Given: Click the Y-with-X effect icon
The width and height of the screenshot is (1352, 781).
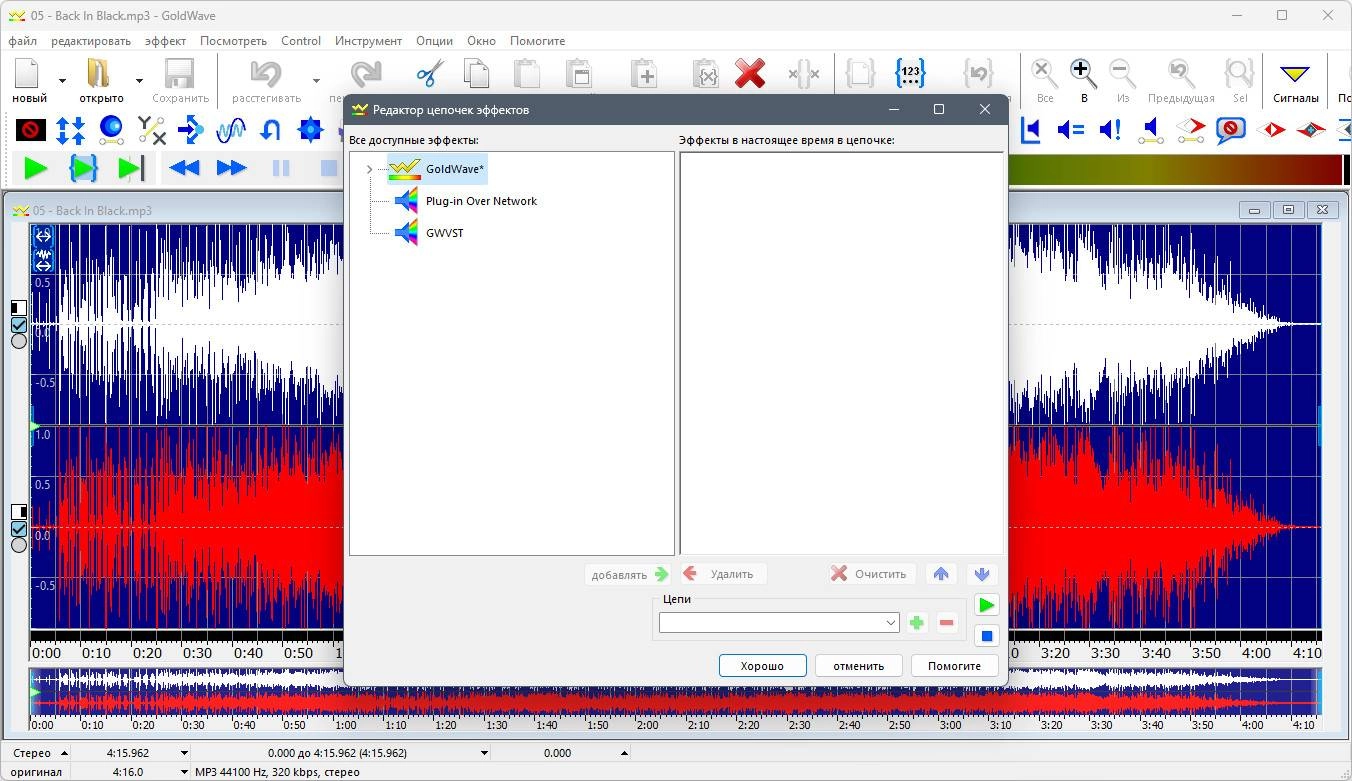Looking at the screenshot, I should point(151,130).
